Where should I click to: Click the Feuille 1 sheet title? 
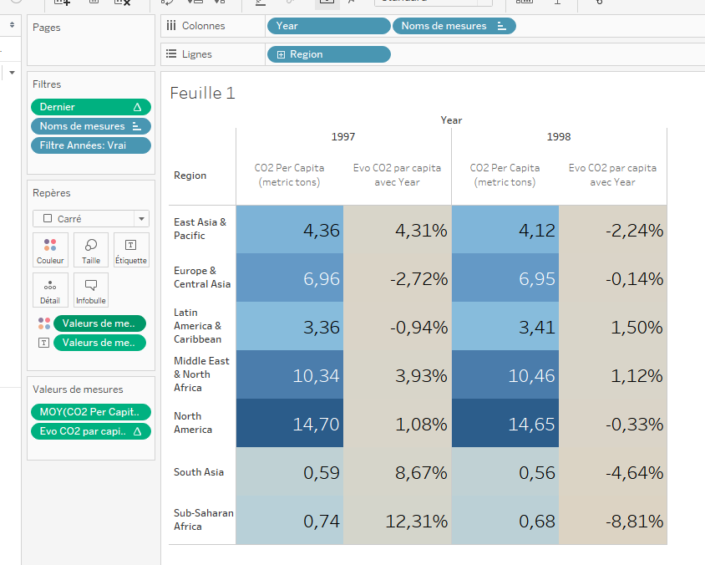tap(202, 93)
